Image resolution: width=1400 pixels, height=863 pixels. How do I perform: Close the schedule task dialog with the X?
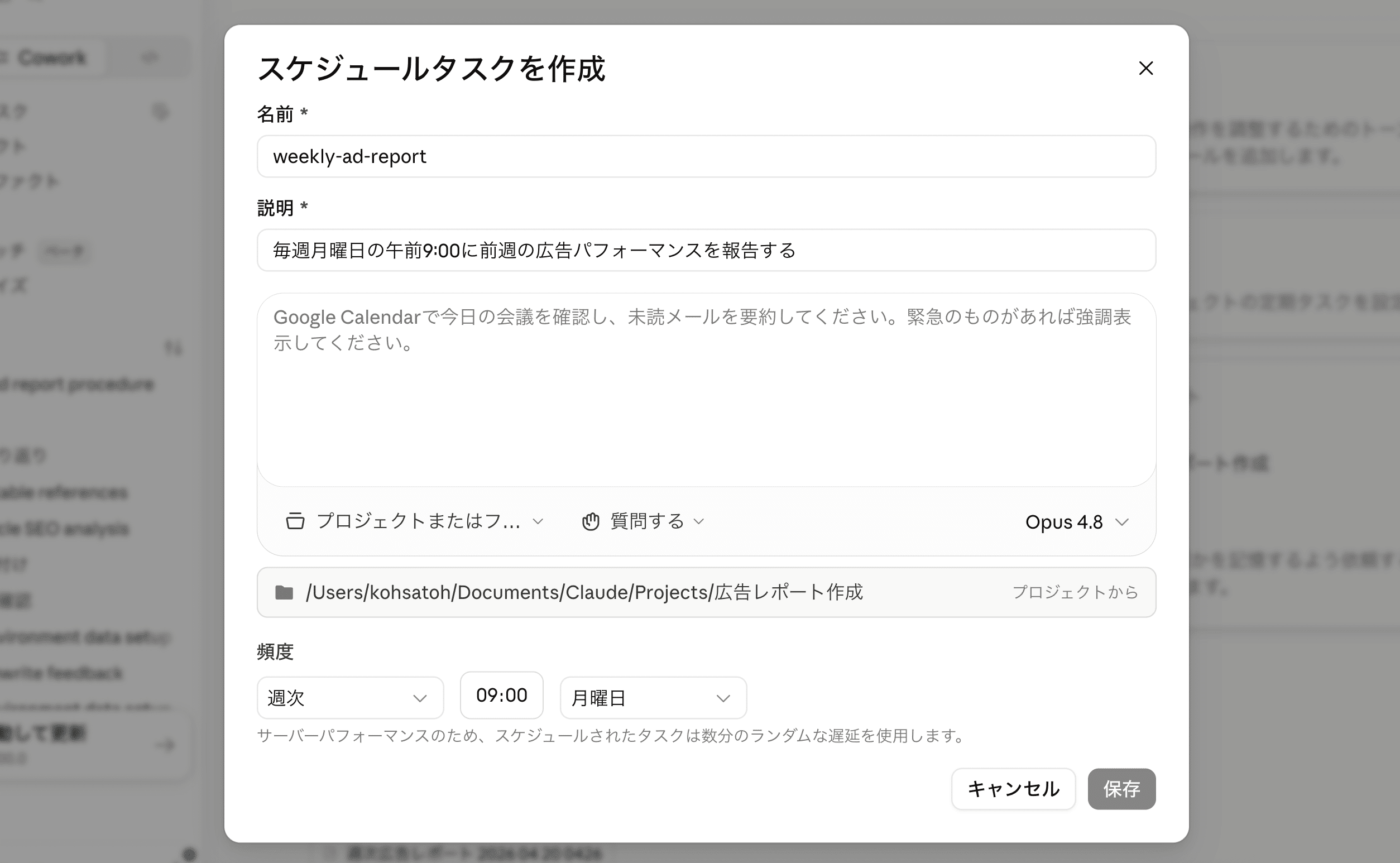point(1145,68)
